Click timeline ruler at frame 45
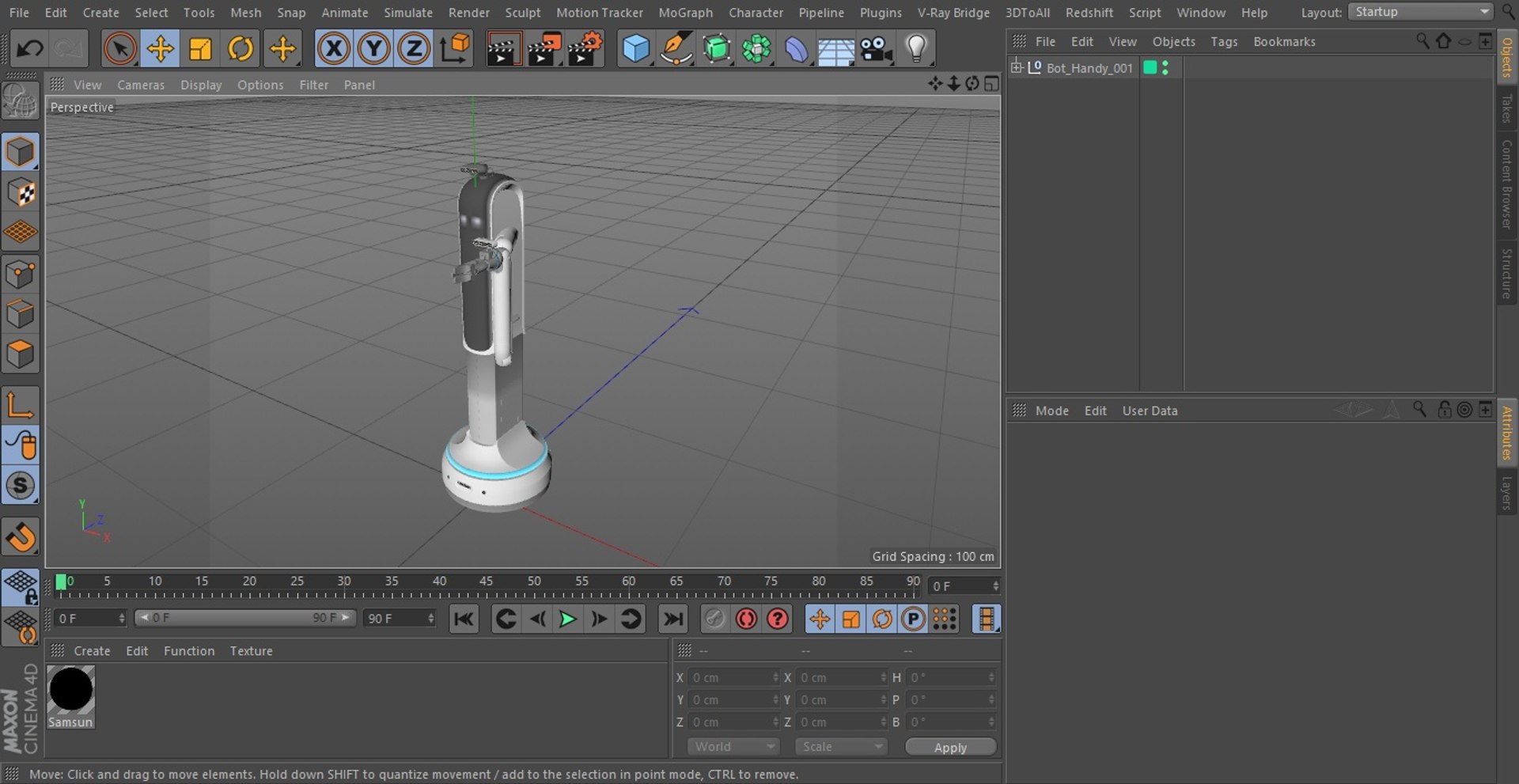Viewport: 1519px width, 784px height. [x=487, y=583]
